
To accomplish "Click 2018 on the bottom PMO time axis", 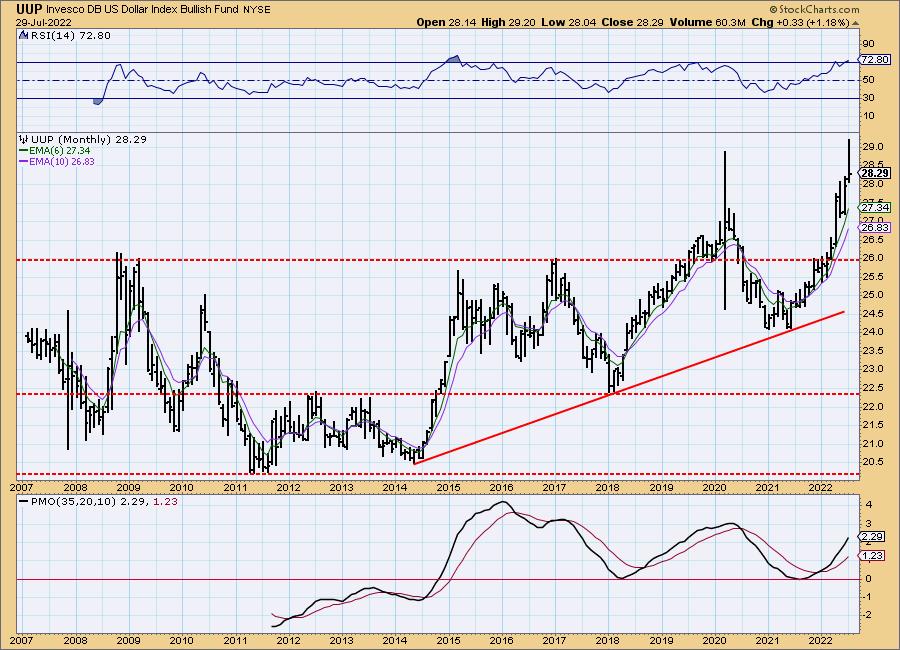I will pyautogui.click(x=608, y=640).
